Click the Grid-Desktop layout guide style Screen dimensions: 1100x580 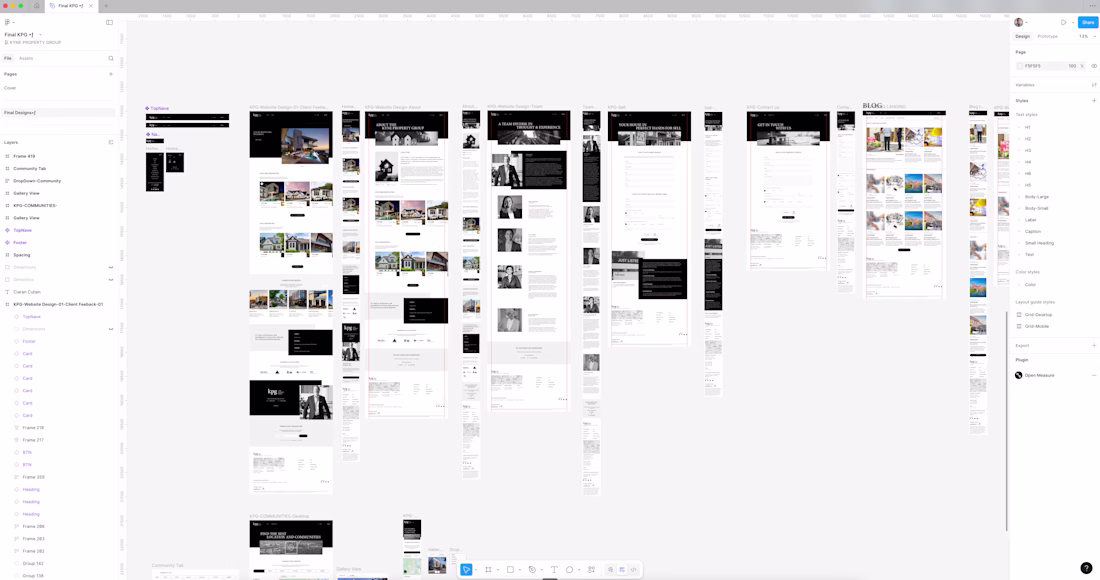(1038, 315)
